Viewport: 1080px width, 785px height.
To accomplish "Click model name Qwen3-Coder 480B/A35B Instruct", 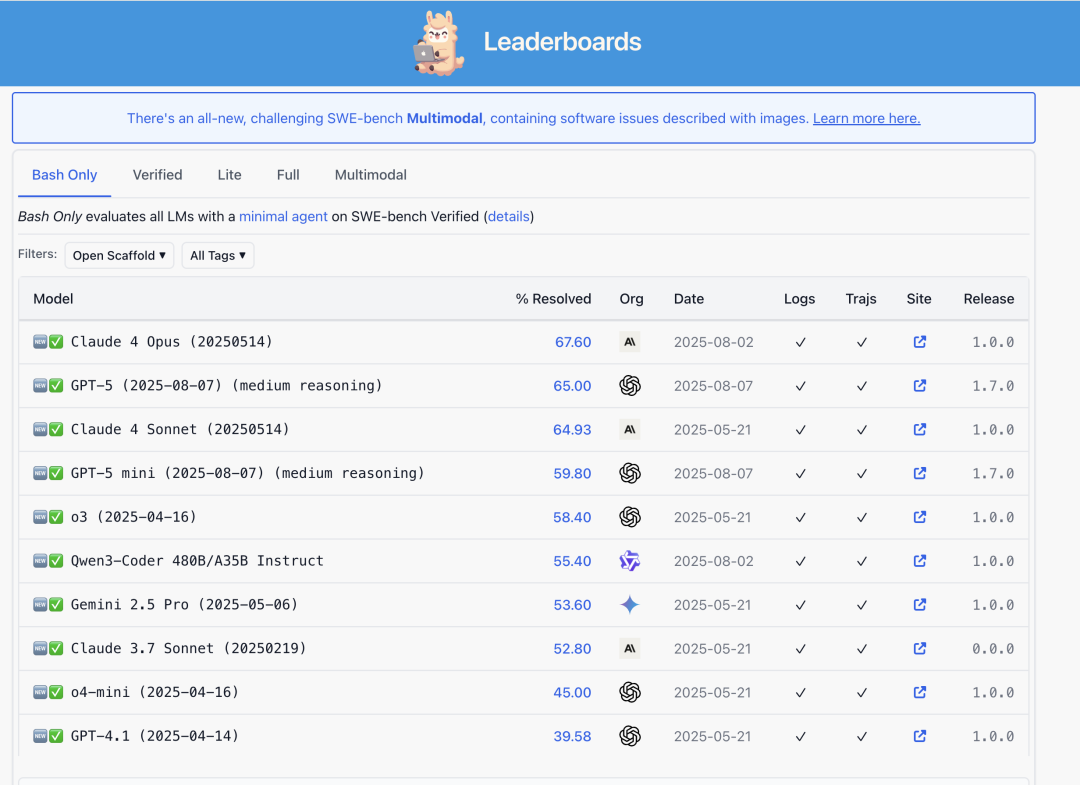I will [x=197, y=561].
